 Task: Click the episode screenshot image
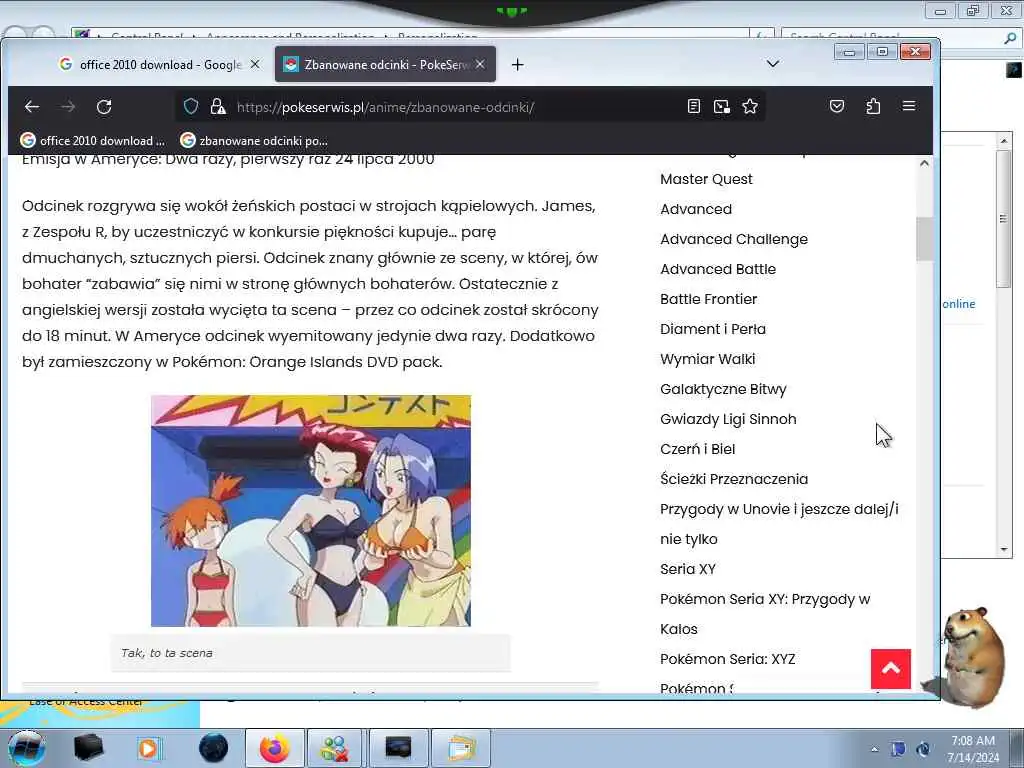click(x=311, y=511)
